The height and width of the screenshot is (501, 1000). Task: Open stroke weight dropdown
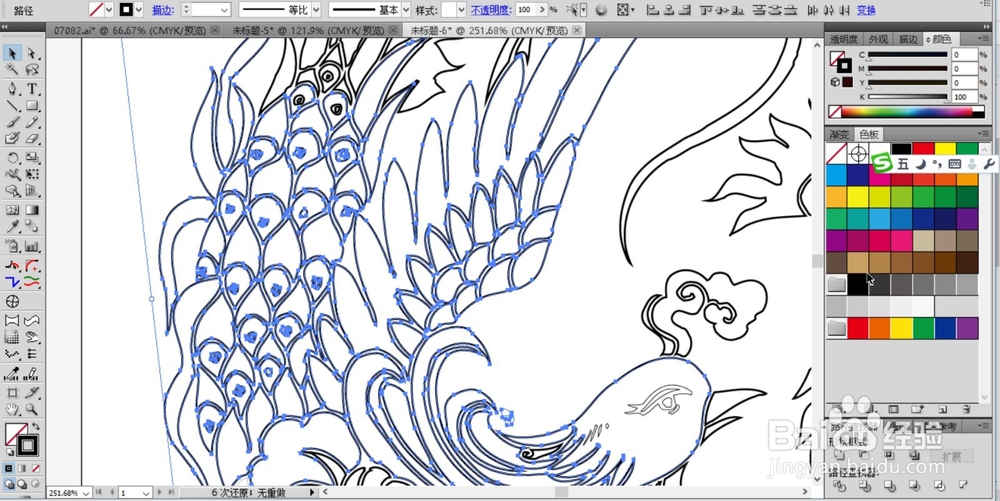click(224, 10)
